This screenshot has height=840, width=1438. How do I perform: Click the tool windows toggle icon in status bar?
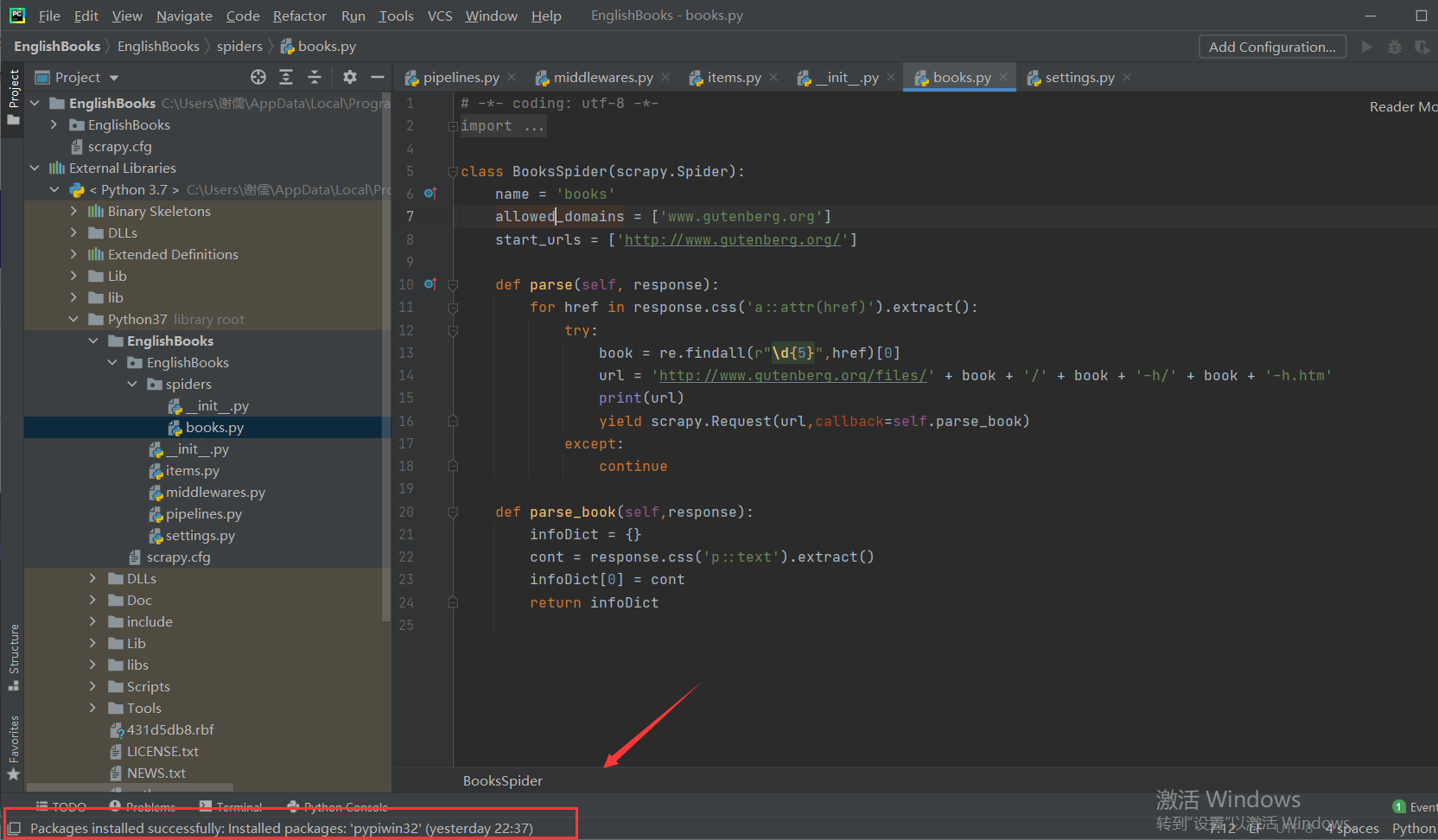(x=14, y=828)
